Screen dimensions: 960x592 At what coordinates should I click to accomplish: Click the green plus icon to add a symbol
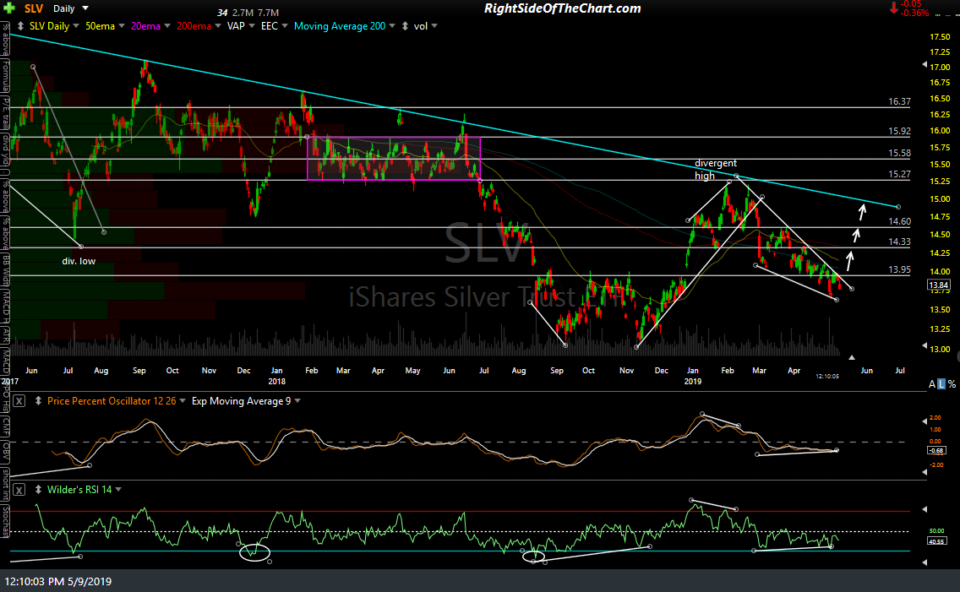10,9
